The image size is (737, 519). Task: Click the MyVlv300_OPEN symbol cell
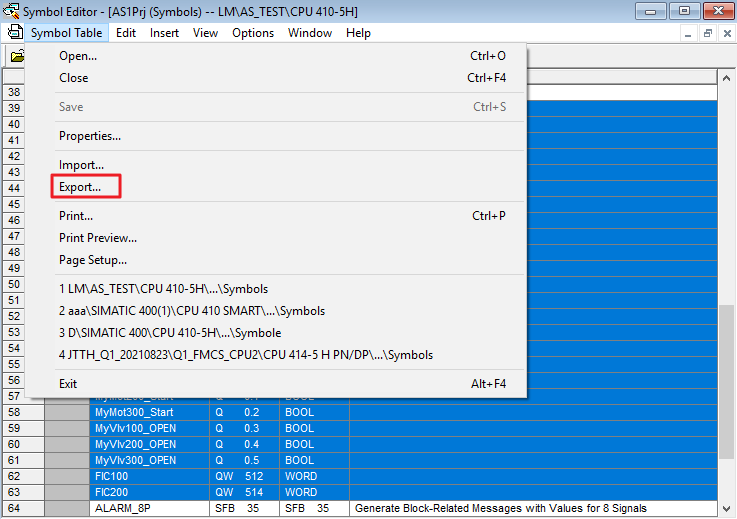149,460
